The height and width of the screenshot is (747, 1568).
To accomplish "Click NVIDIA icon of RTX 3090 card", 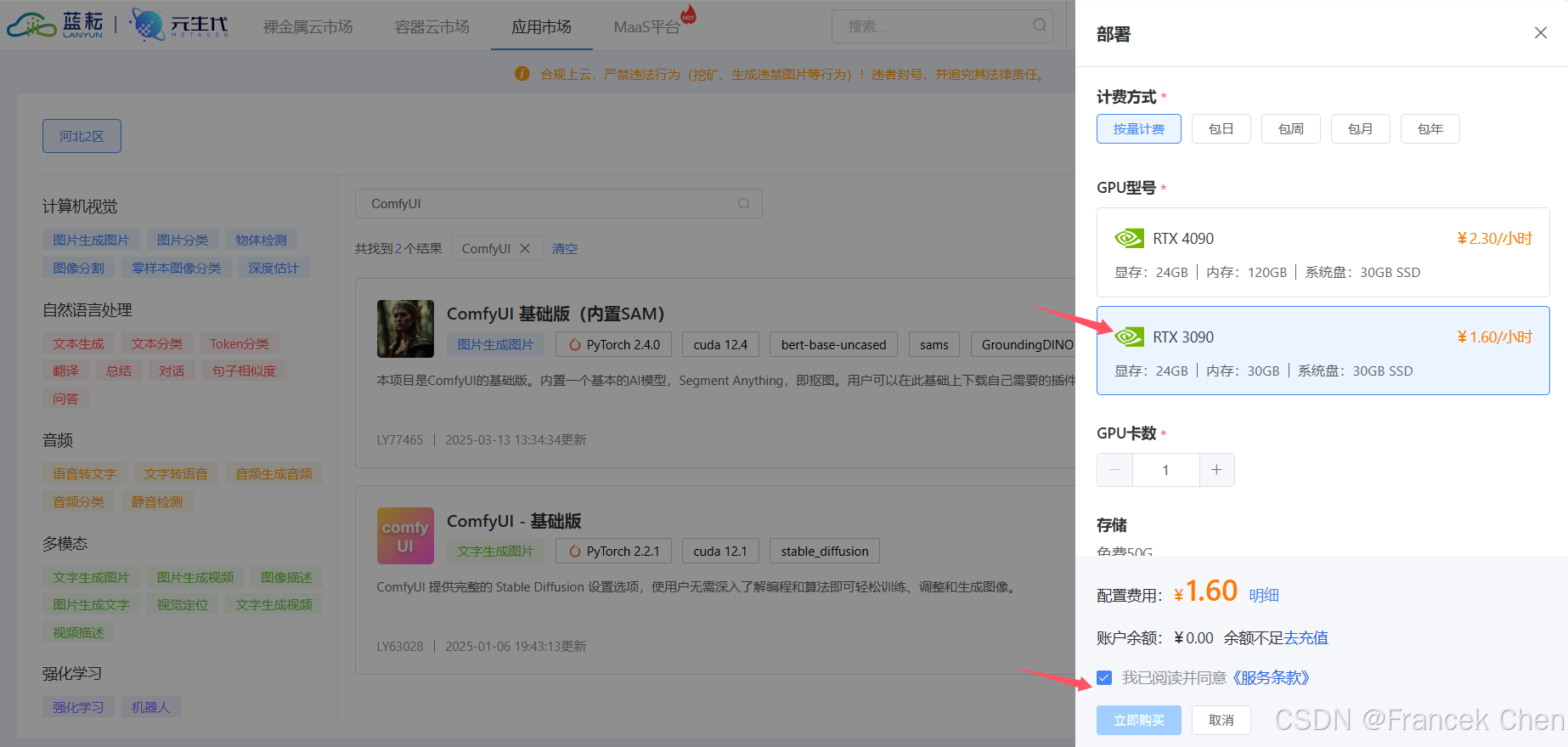I will click(1129, 337).
